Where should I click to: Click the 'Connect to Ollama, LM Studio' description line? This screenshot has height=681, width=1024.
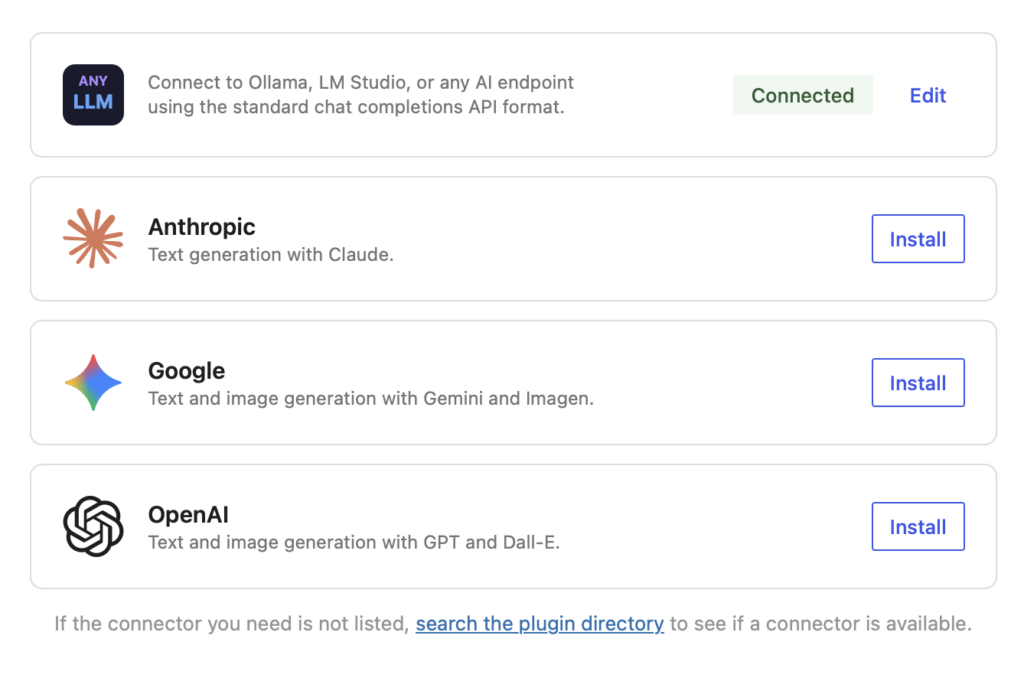click(360, 83)
